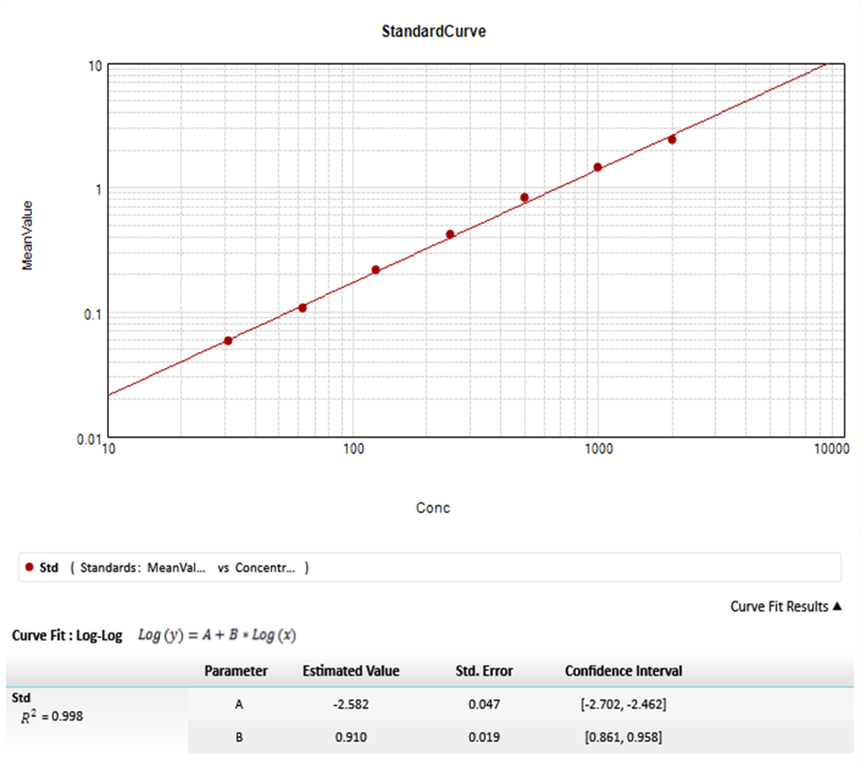Click the Estimated Value column header
This screenshot has width=866, height=764.
351,671
